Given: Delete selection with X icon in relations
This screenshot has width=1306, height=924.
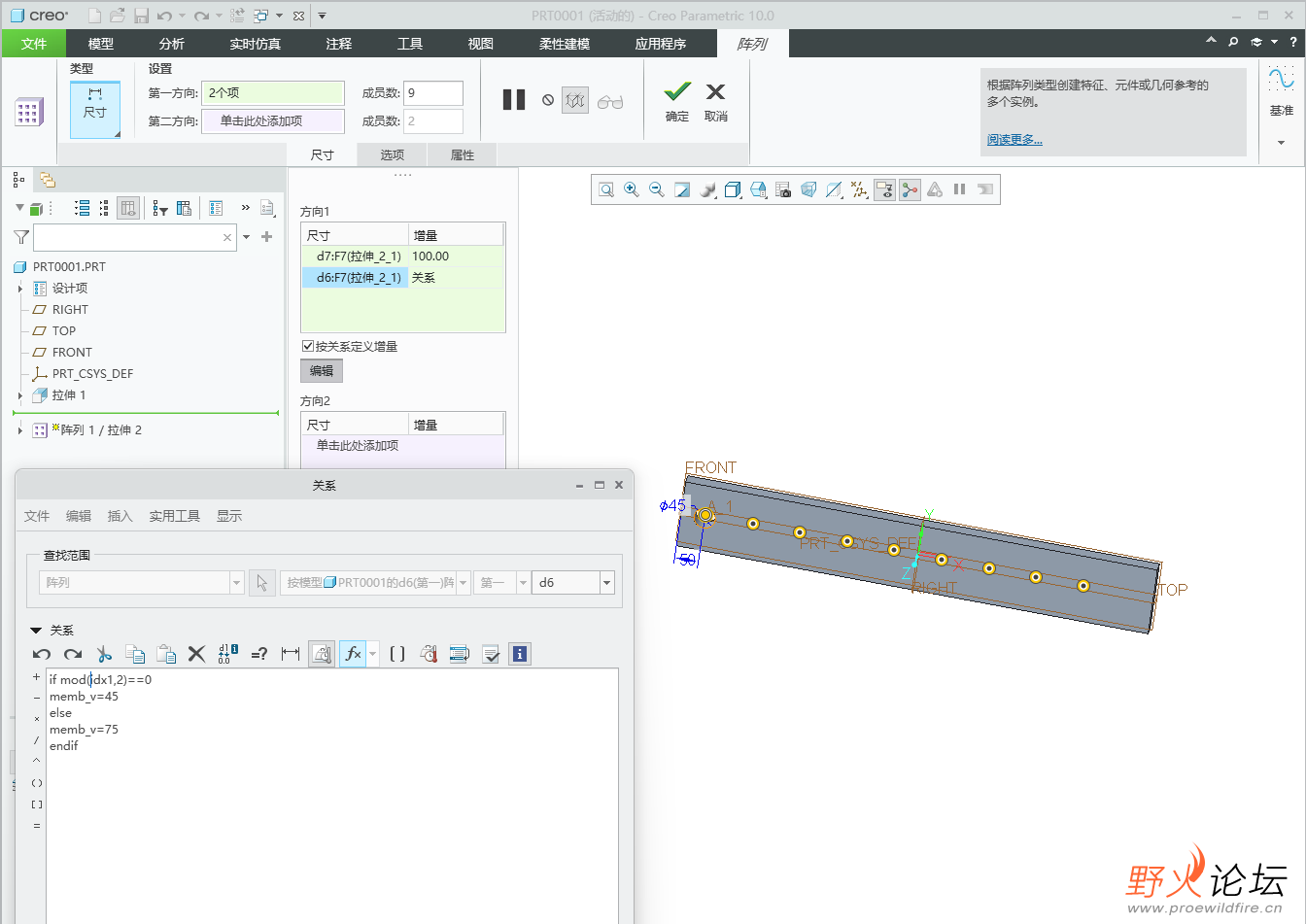Looking at the screenshot, I should [196, 654].
